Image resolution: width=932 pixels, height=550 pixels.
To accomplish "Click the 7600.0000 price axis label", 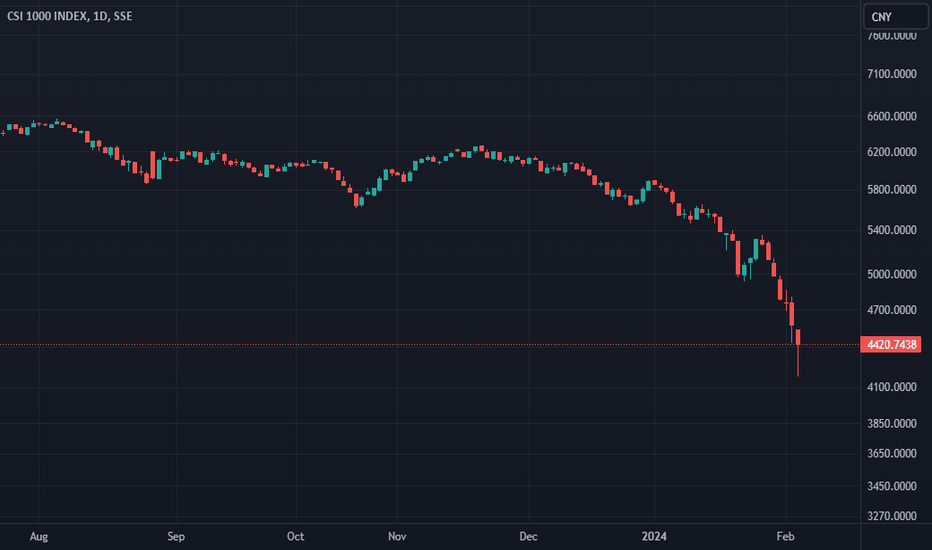I will pyautogui.click(x=891, y=36).
